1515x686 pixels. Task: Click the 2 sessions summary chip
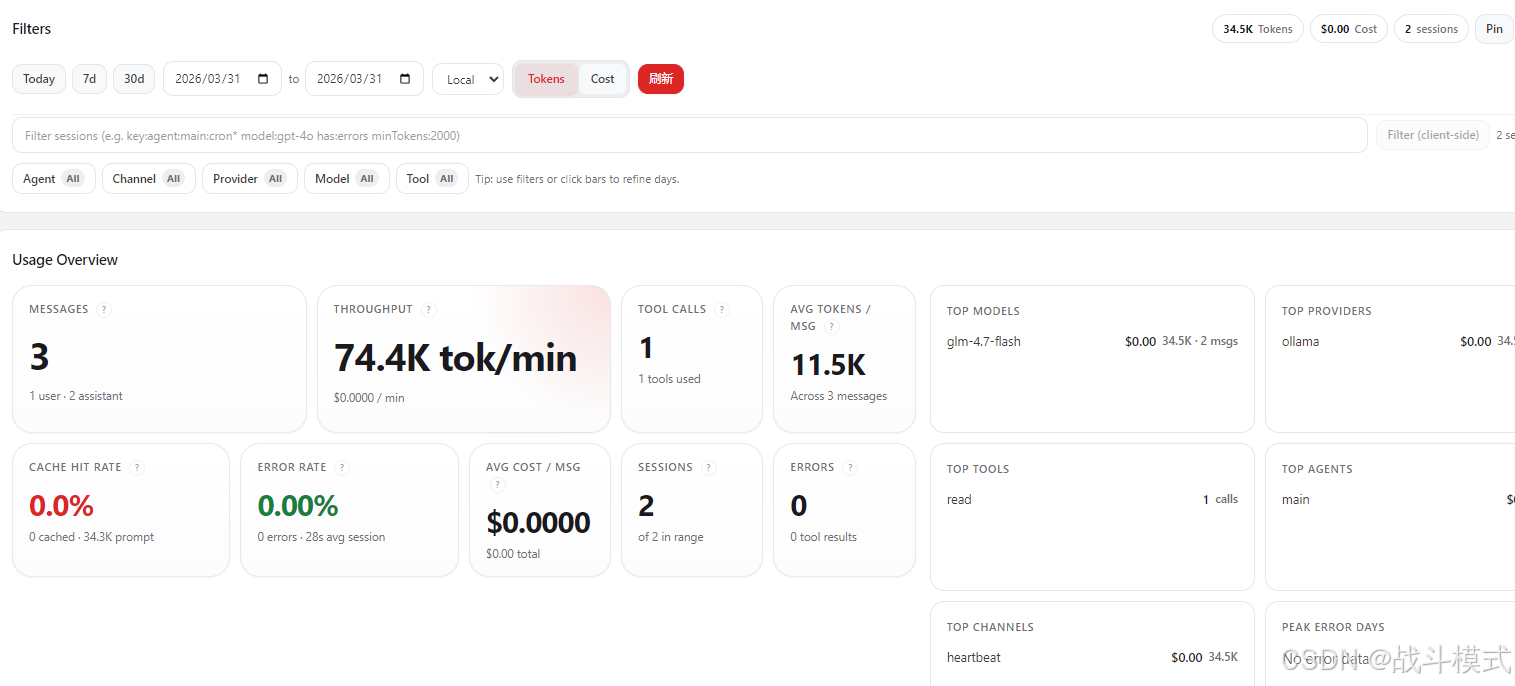pos(1431,29)
